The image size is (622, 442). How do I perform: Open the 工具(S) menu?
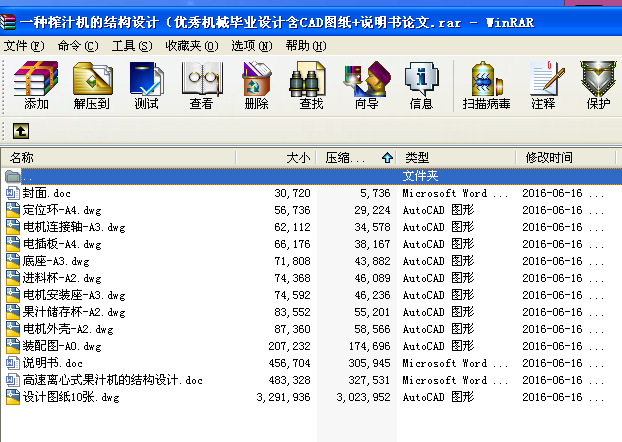[132, 46]
